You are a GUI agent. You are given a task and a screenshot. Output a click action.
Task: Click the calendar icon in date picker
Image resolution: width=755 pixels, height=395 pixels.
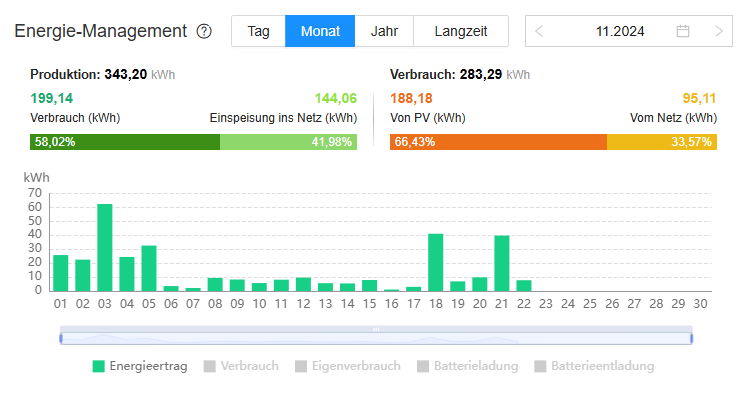point(683,31)
